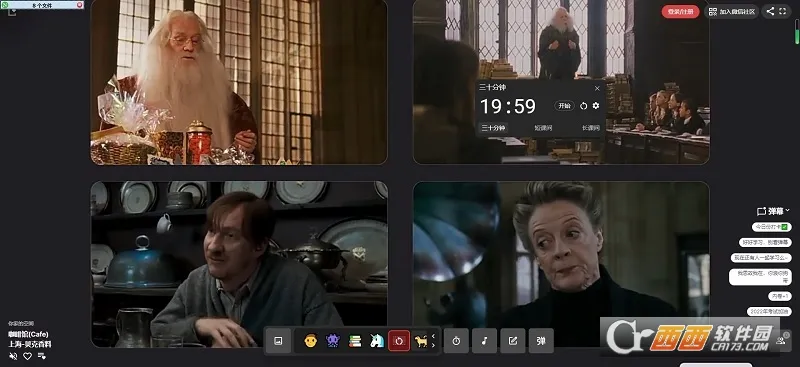The height and width of the screenshot is (367, 800).
Task: Select the 三十分钟 timer tab
Action: pos(493,128)
